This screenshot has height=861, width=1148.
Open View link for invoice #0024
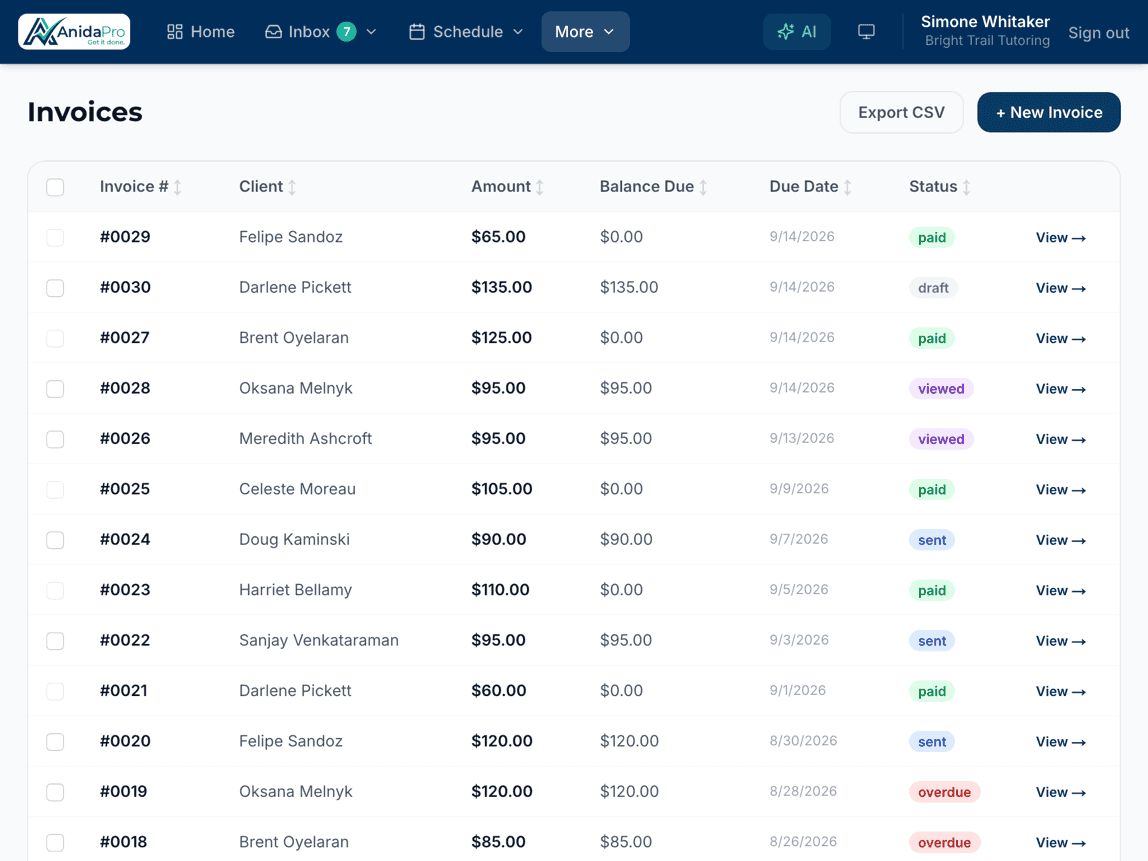[1060, 540]
